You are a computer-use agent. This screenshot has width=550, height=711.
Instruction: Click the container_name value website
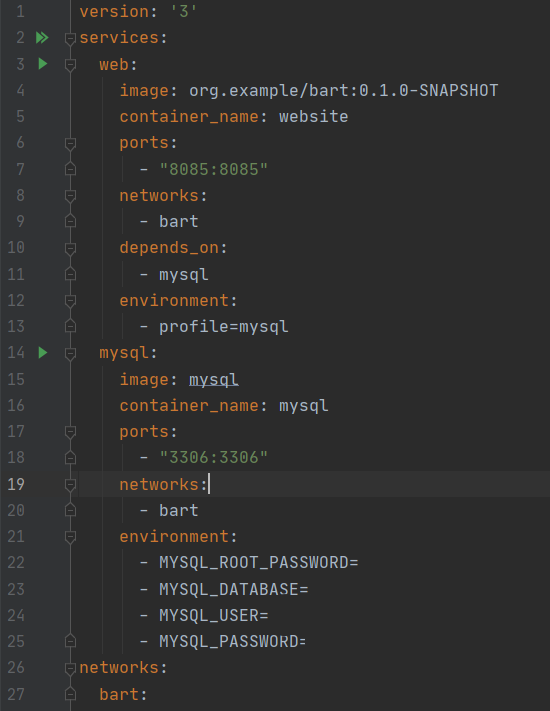[314, 117]
